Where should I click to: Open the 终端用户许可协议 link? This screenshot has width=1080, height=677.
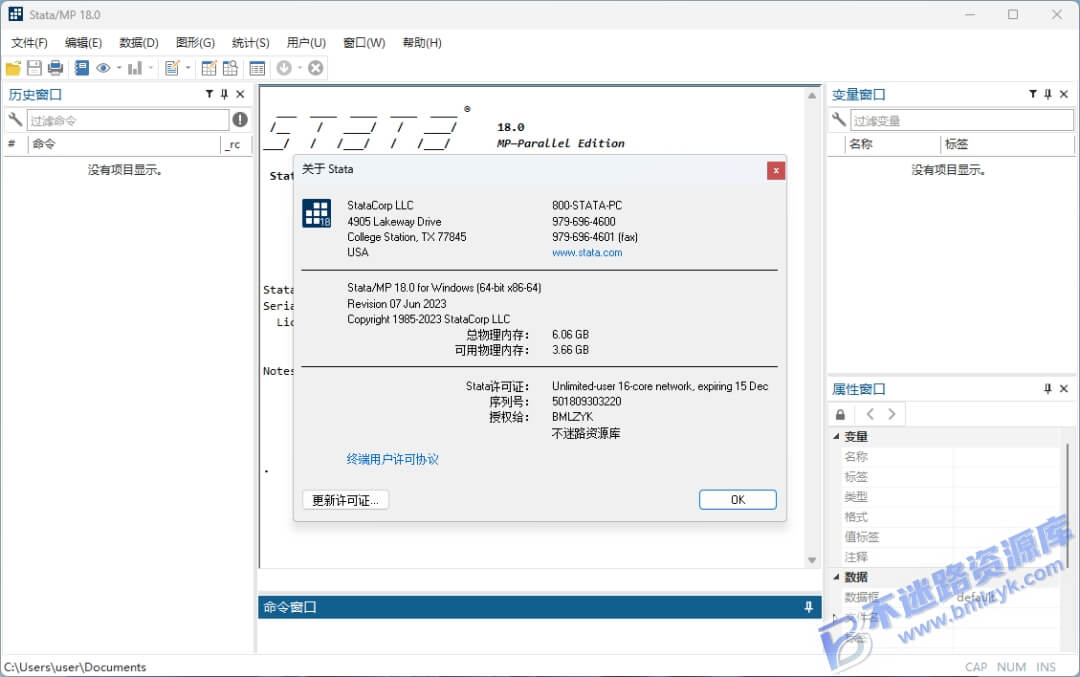click(393, 459)
